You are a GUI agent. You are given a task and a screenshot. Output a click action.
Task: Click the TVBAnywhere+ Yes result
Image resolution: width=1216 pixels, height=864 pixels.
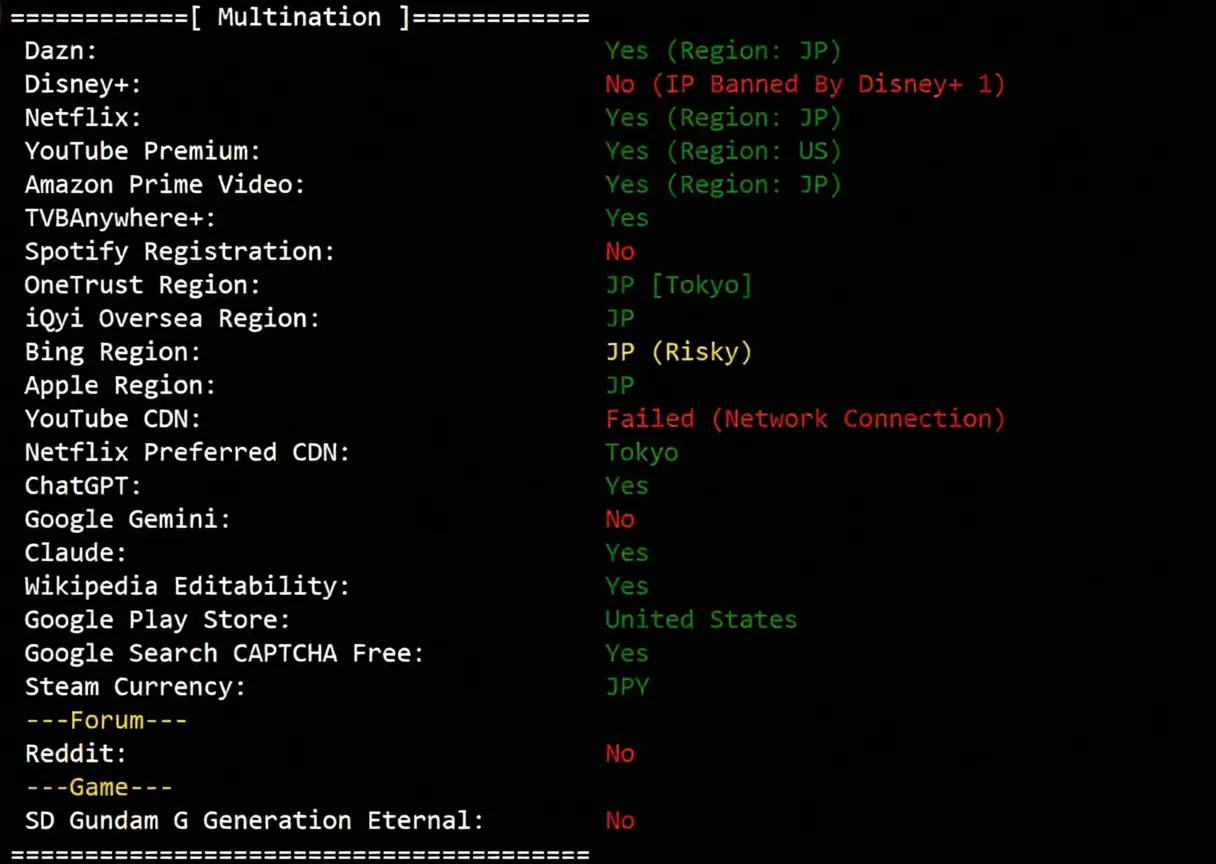[x=627, y=218]
